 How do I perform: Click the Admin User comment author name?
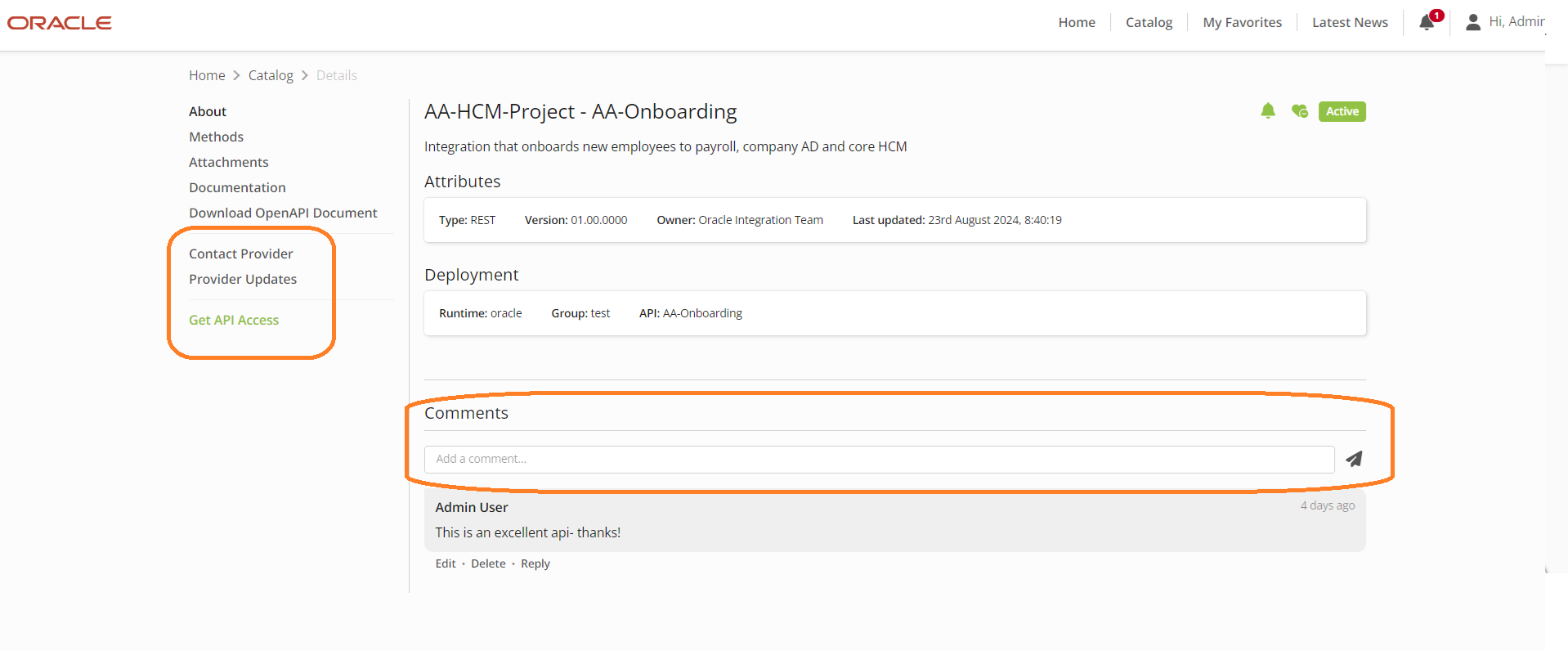click(472, 507)
